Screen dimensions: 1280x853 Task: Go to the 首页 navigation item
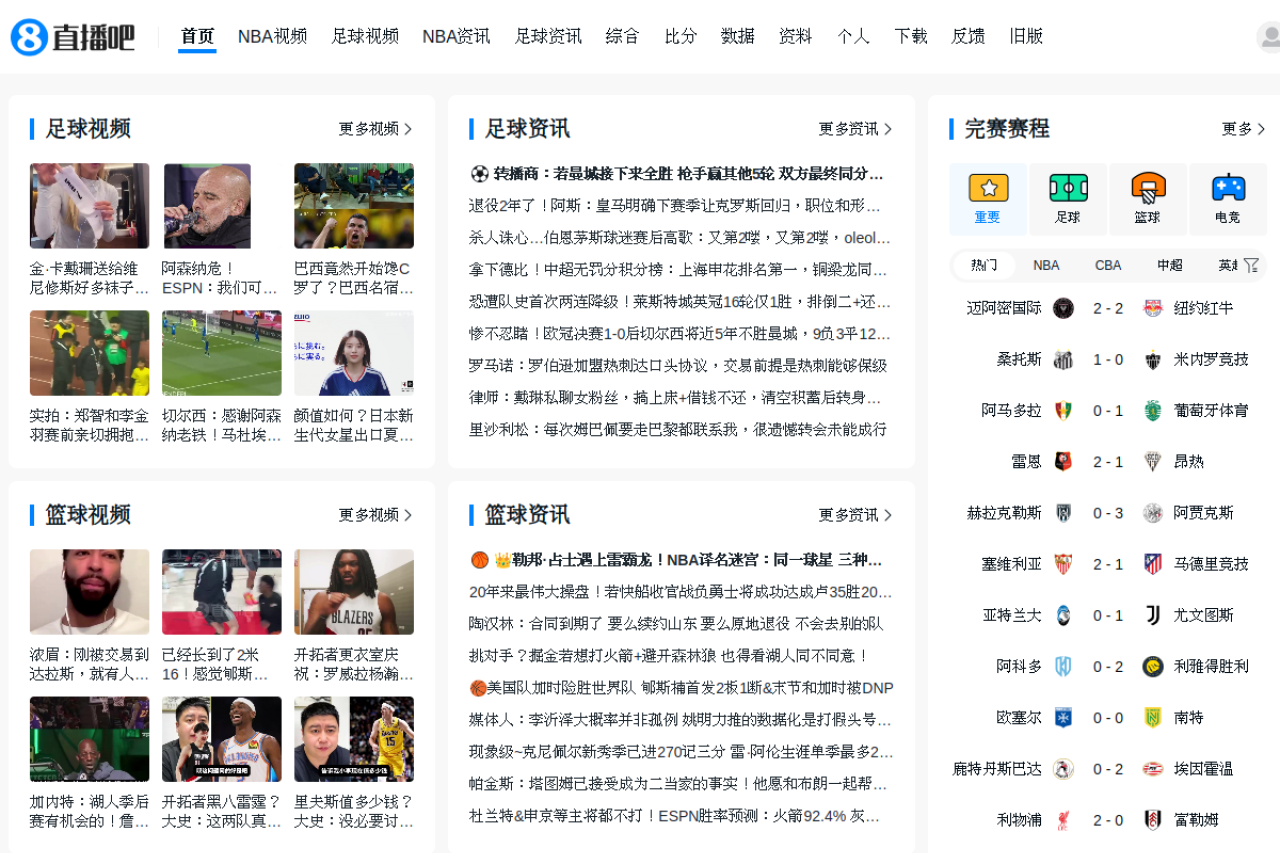197,37
